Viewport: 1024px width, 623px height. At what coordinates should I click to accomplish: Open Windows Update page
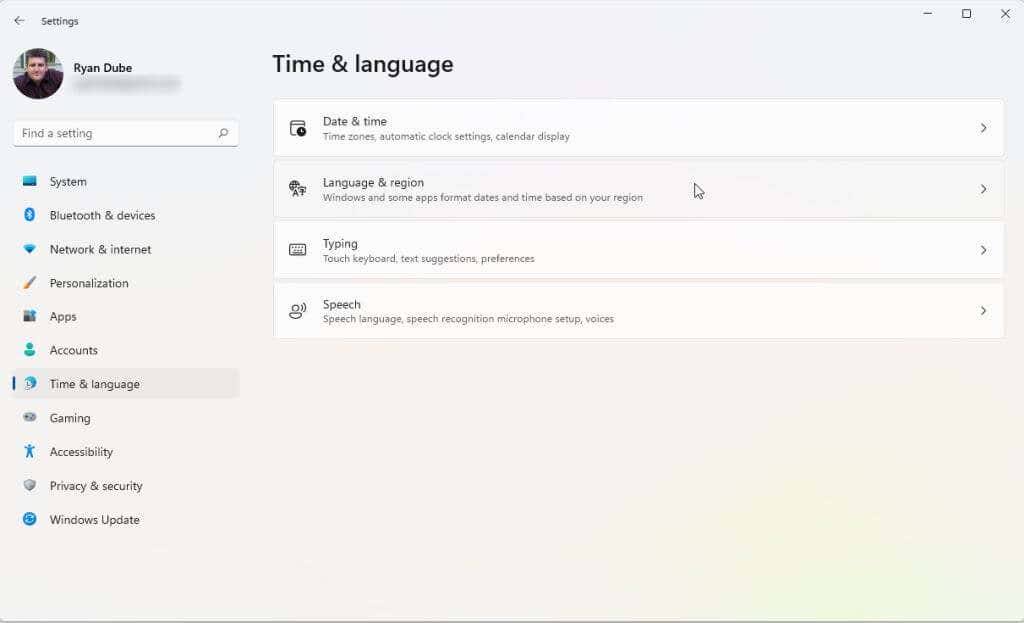click(125, 520)
